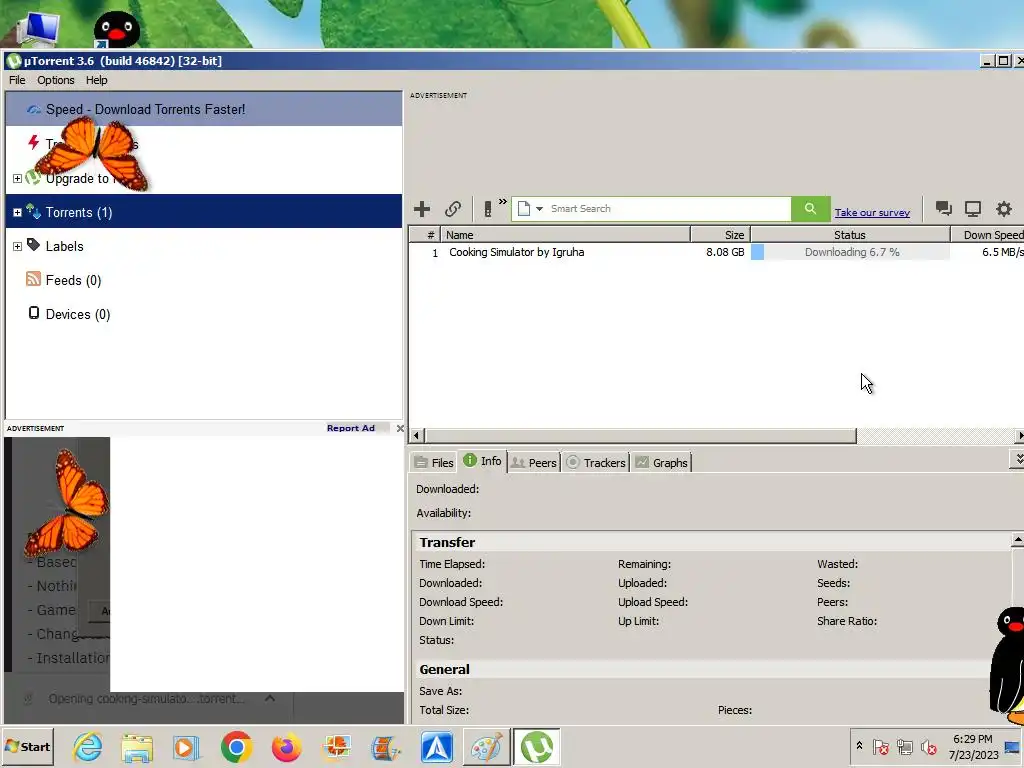The height and width of the screenshot is (768, 1024).
Task: Open Preferences via the gear icon
Action: pyautogui.click(x=1004, y=209)
